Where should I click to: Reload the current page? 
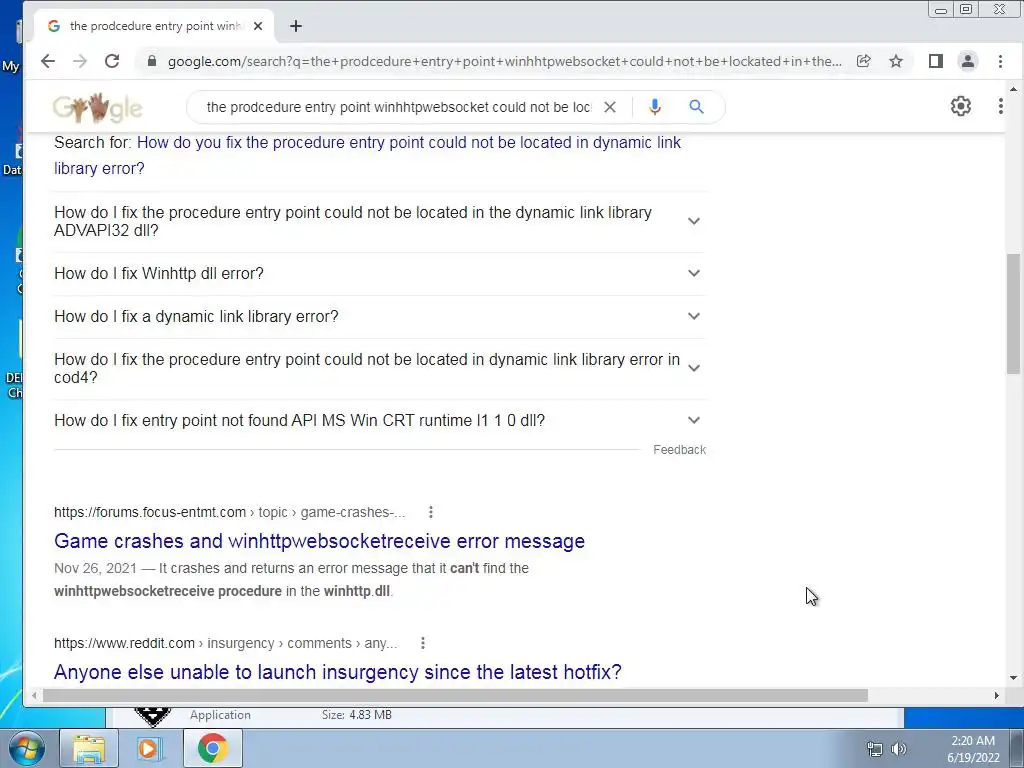[112, 61]
